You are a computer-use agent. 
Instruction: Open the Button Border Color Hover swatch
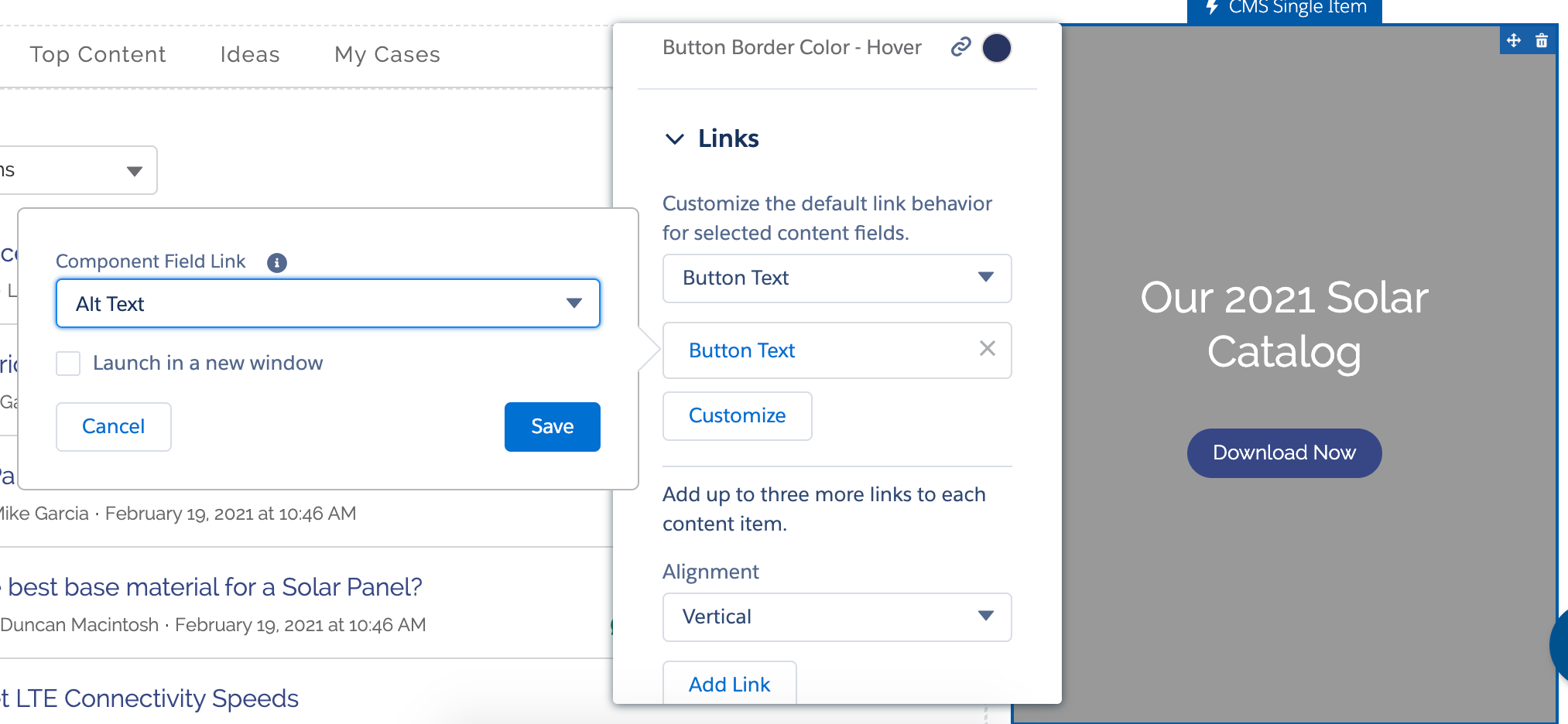996,48
